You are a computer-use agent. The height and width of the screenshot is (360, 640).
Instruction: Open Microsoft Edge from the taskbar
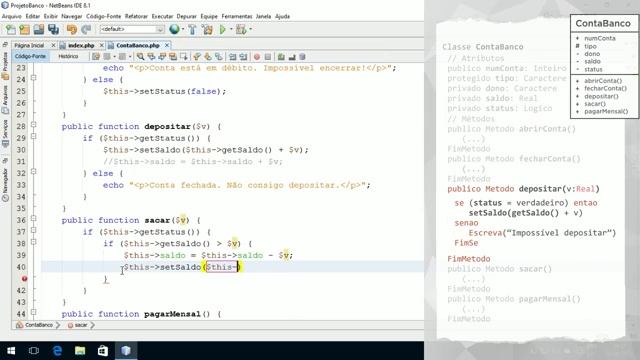tap(57, 351)
